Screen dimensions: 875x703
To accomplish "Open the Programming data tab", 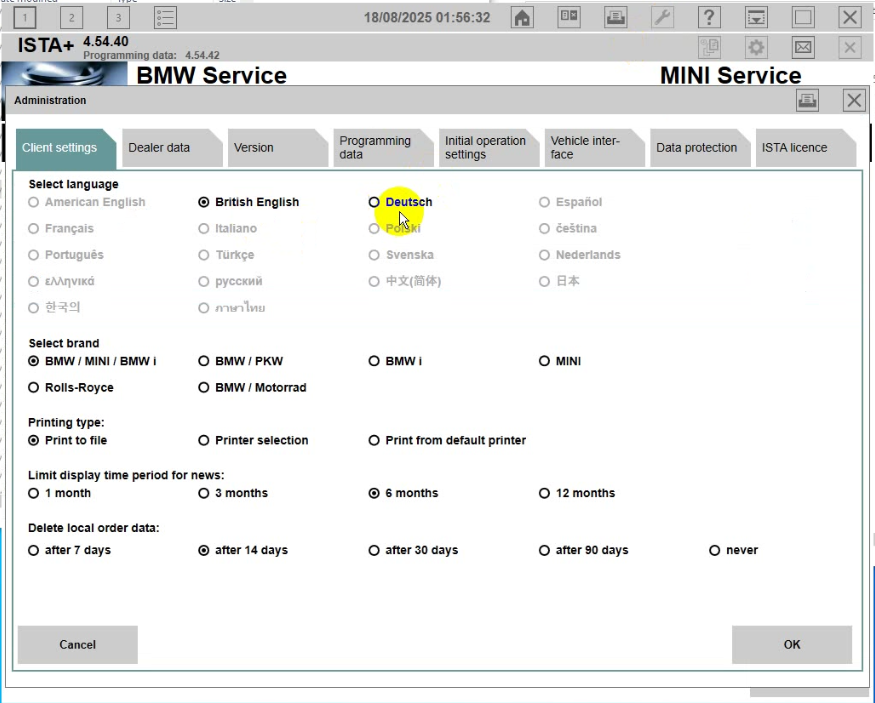I will tap(383, 148).
